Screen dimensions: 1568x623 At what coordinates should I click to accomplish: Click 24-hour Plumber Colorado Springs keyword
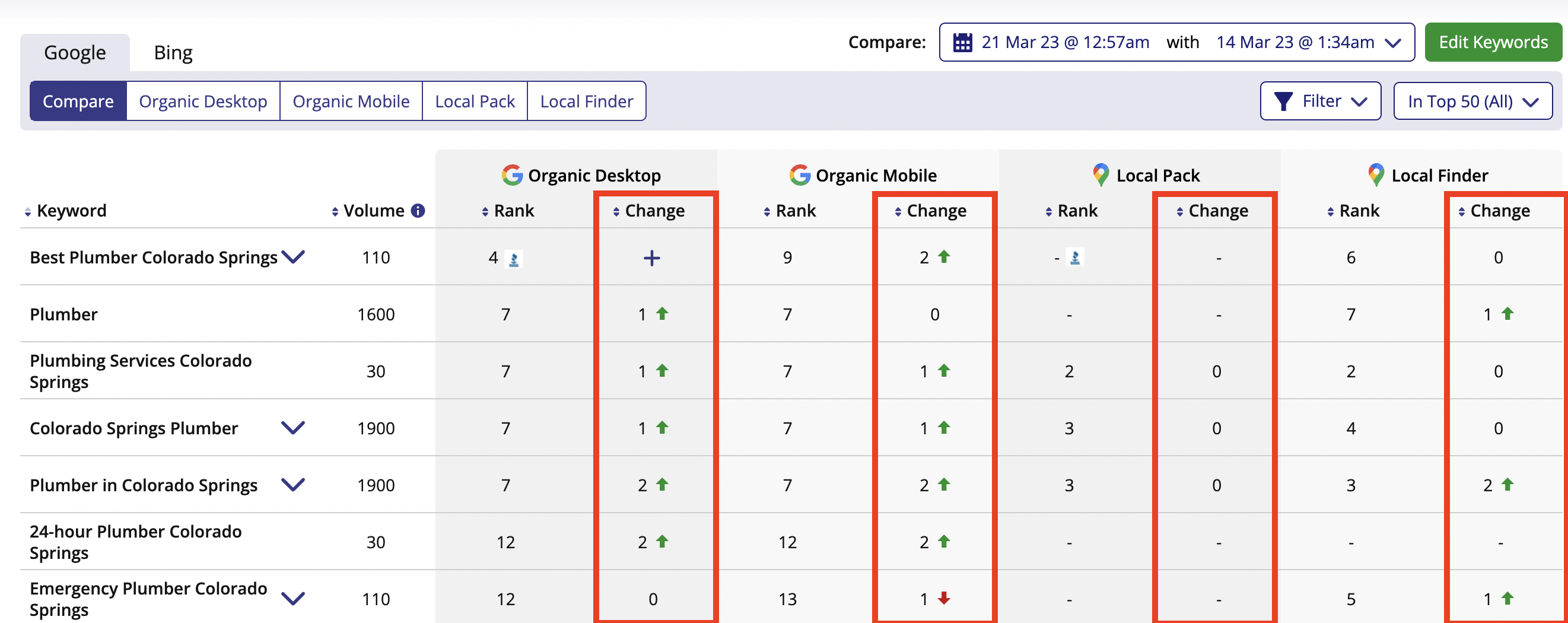[136, 542]
